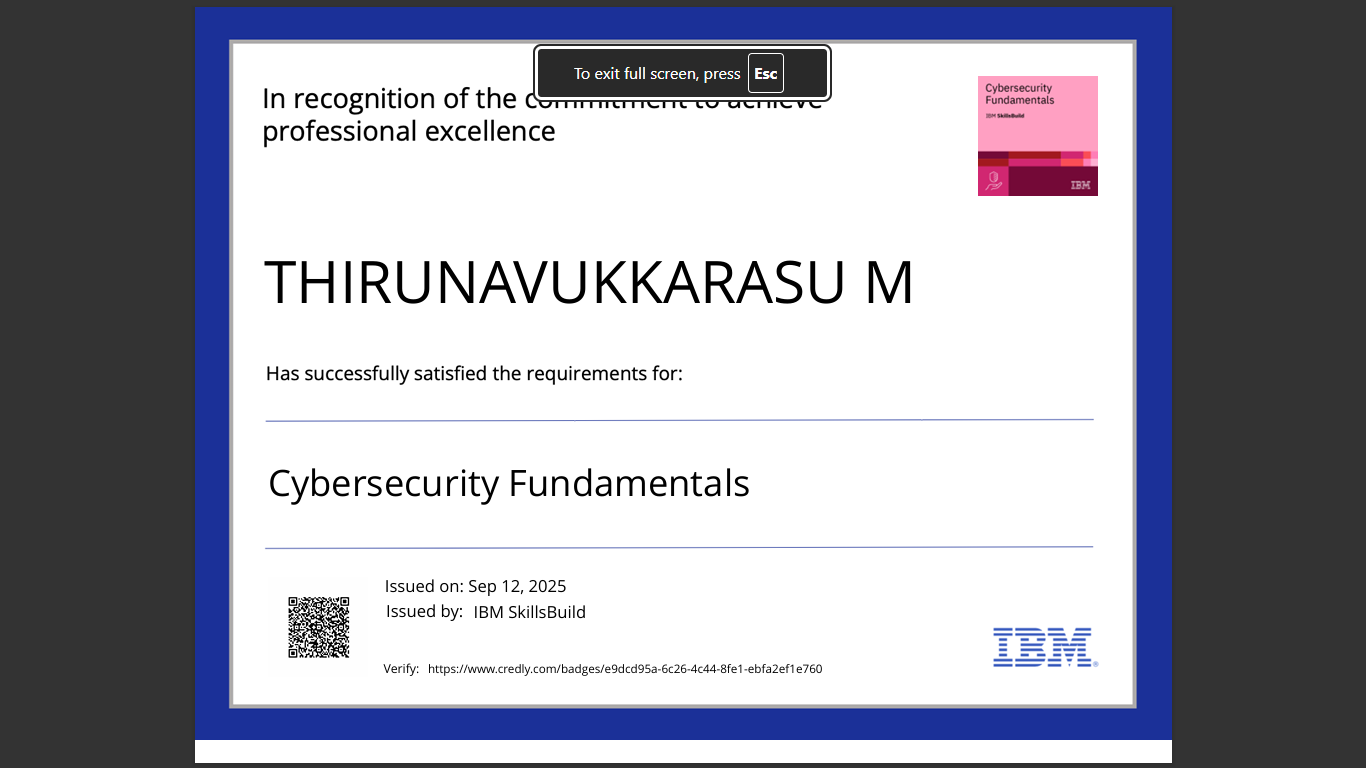Screen dimensions: 1366x768
Task: Click the QR code for verification
Action: (x=319, y=627)
